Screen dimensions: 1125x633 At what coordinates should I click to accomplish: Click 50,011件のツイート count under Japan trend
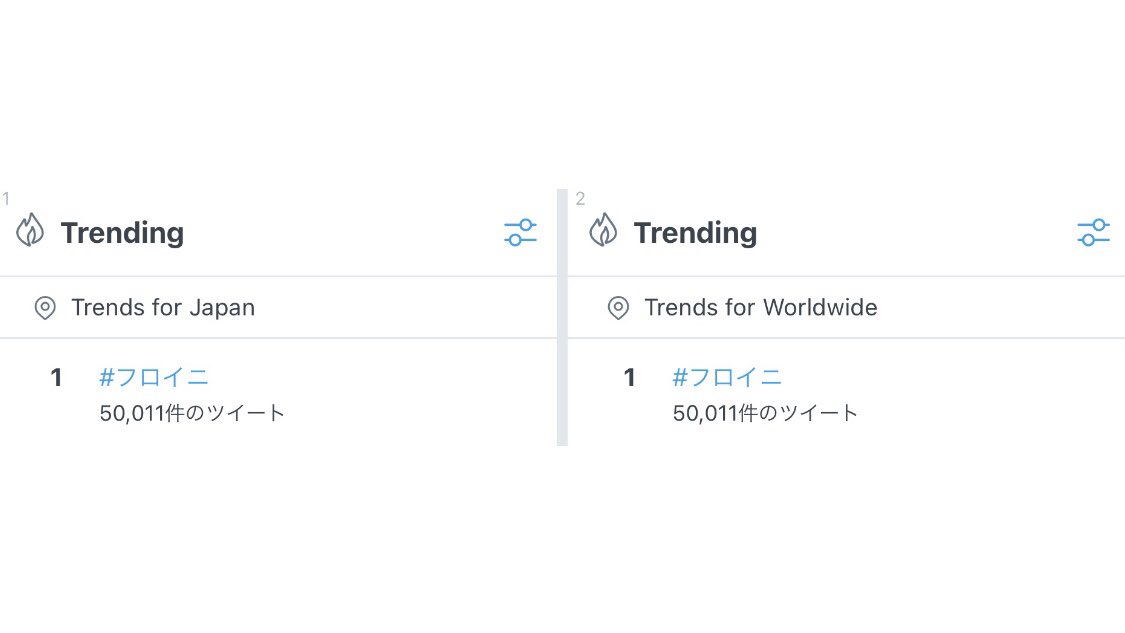tap(192, 413)
